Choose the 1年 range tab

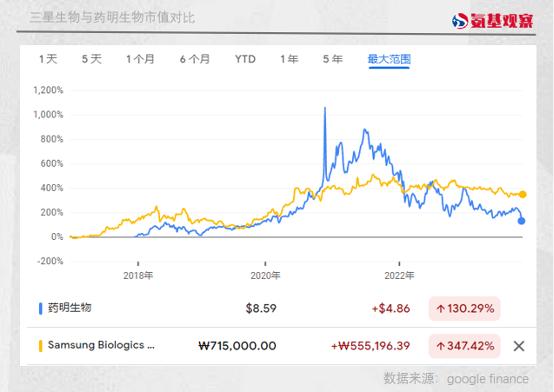(x=289, y=59)
